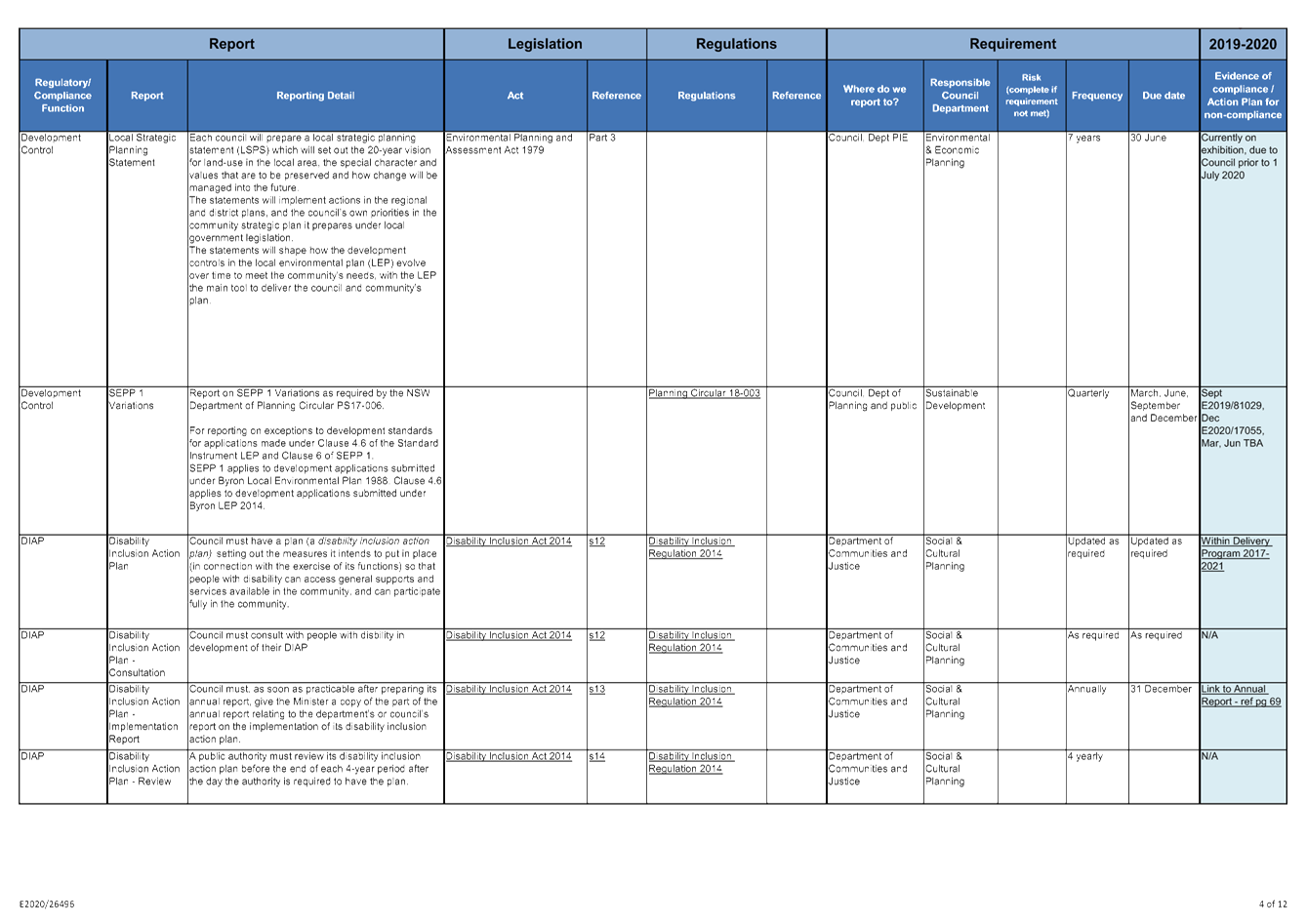Select the Legislation group header

tap(545, 44)
